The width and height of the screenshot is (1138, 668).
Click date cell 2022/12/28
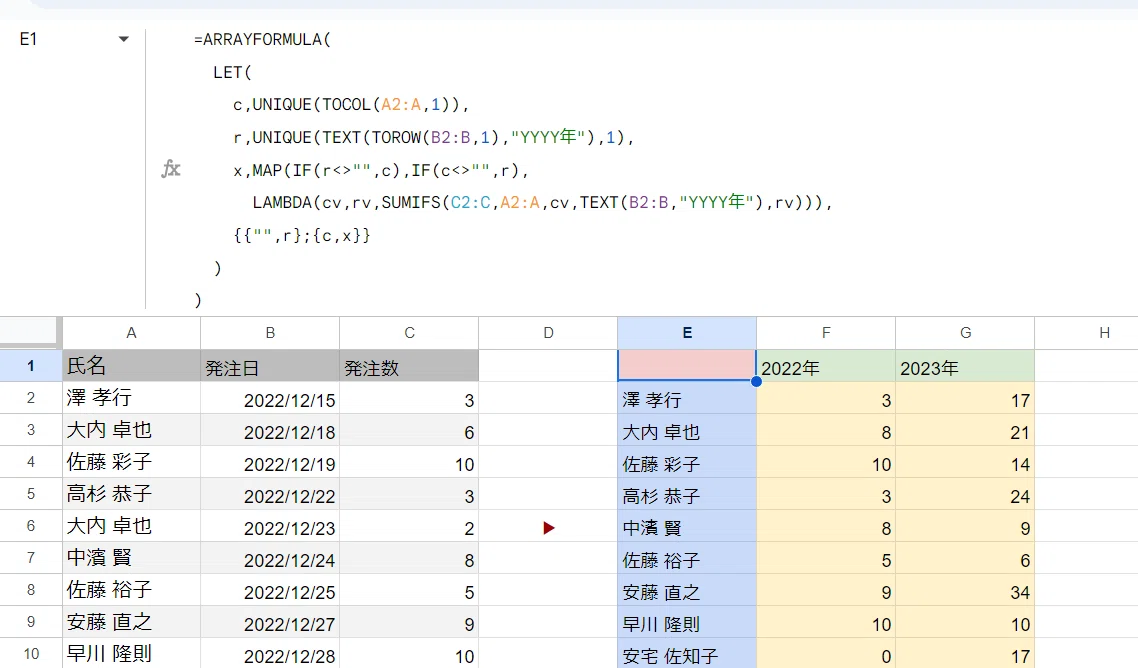click(x=270, y=653)
